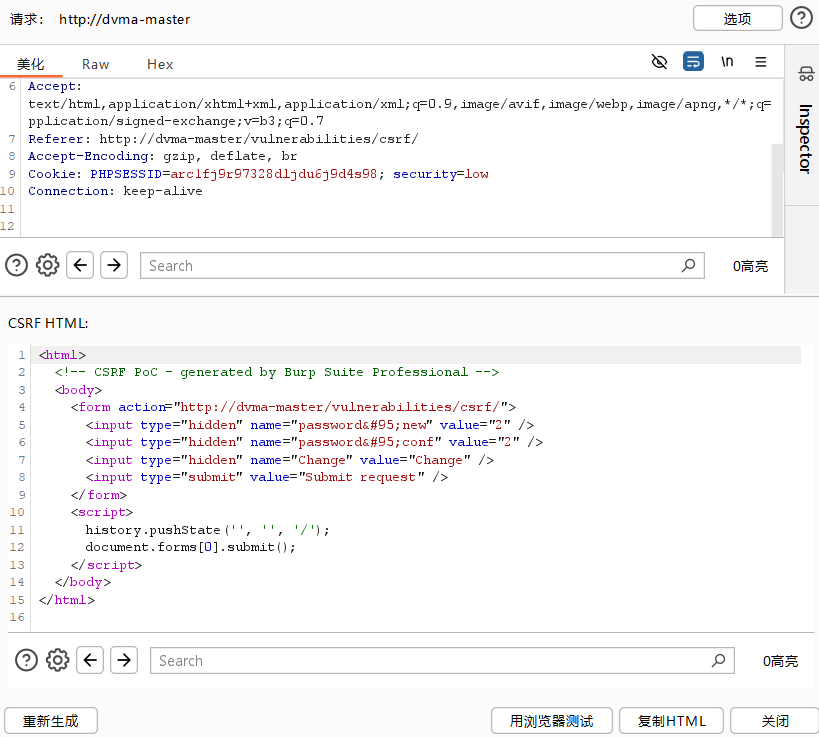The height and width of the screenshot is (737, 819).
Task: Click the 关闭 close button
Action: click(775, 721)
